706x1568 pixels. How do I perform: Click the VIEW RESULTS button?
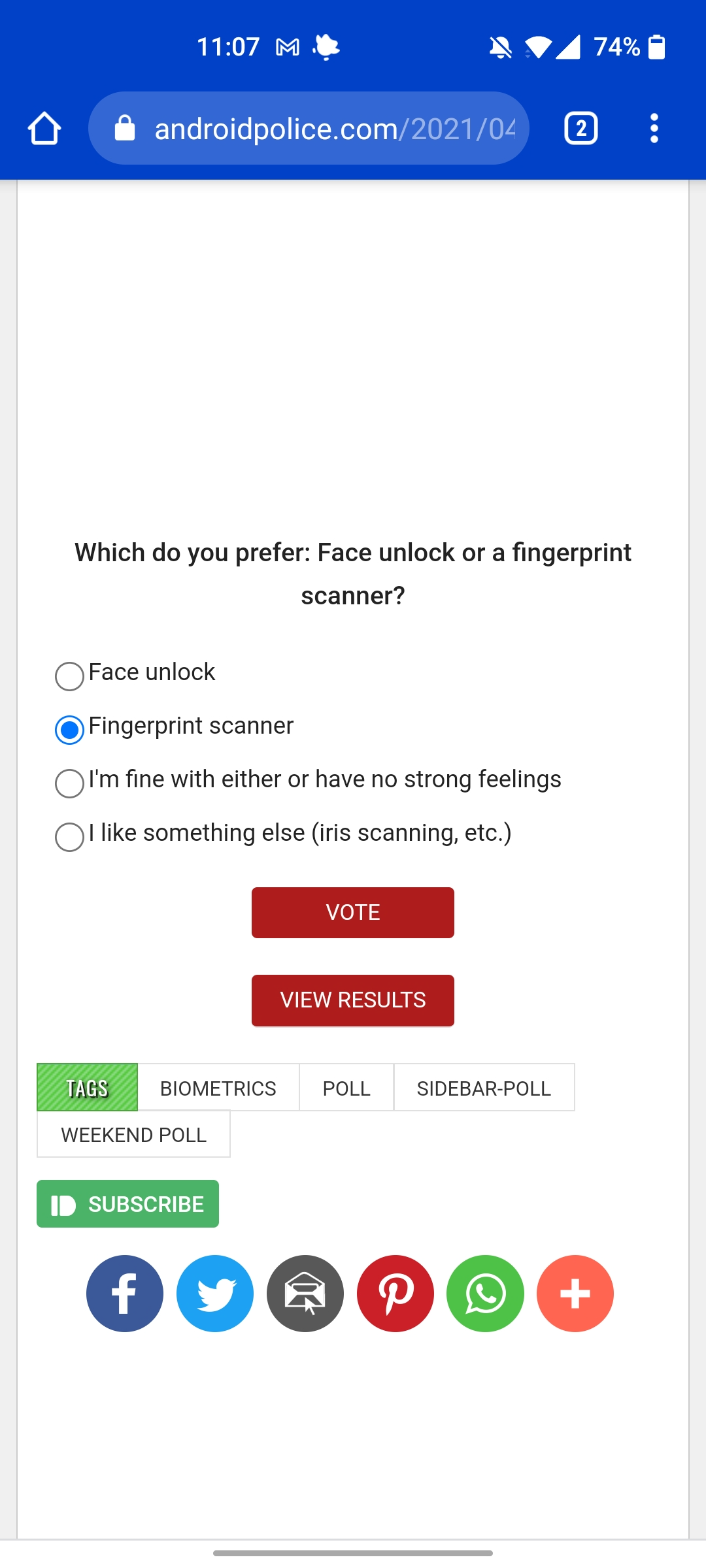pos(353,1000)
